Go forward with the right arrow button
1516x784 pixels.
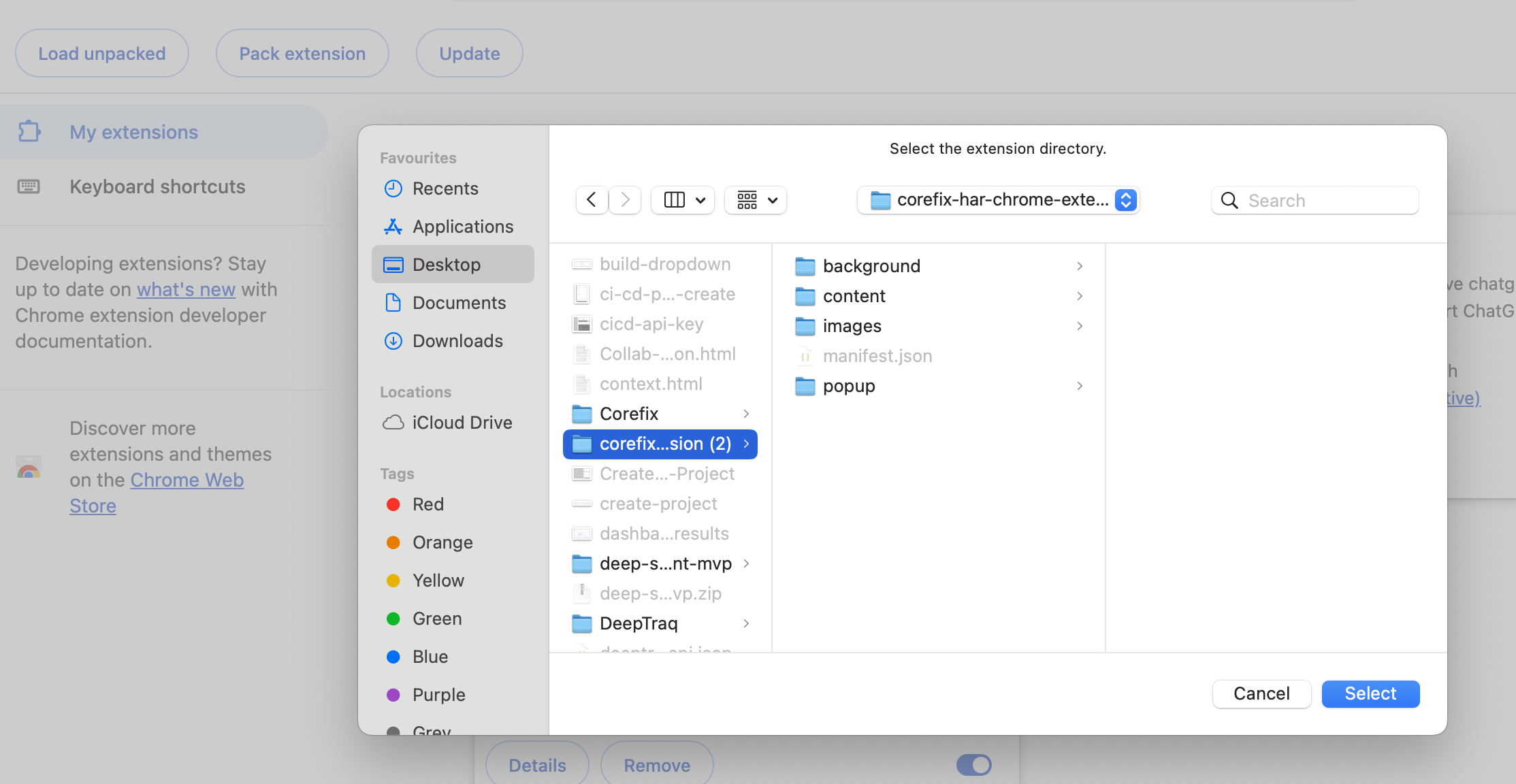click(625, 200)
